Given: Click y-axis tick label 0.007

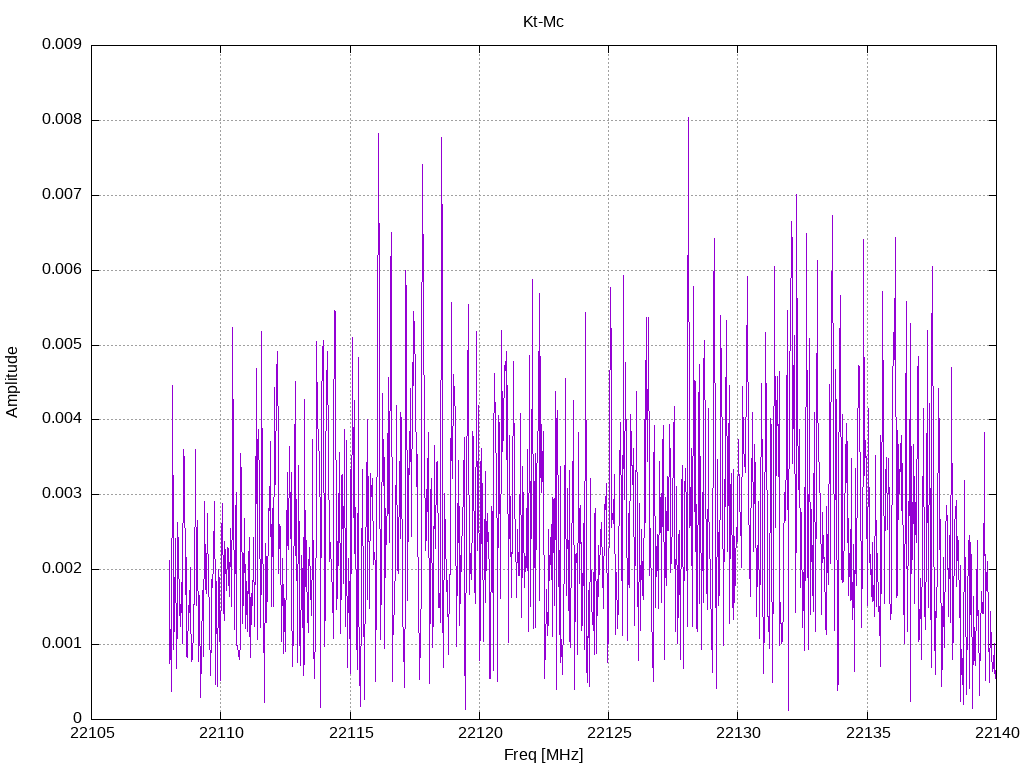Looking at the screenshot, I should (x=62, y=195).
